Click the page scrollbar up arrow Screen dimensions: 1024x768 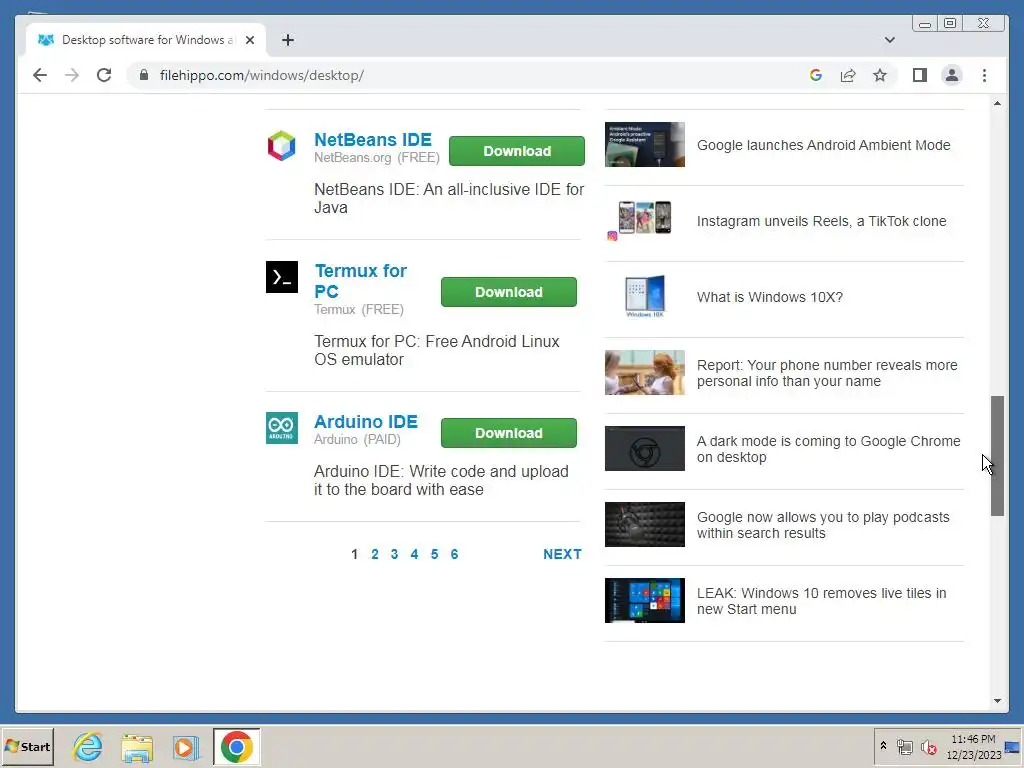(997, 103)
